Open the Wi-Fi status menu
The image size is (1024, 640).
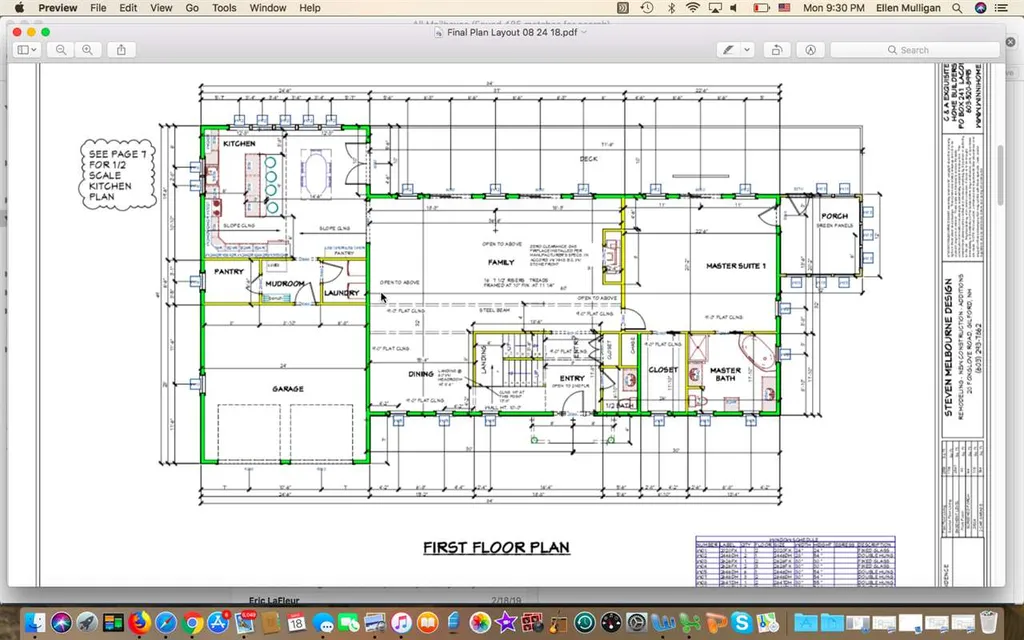[x=692, y=8]
